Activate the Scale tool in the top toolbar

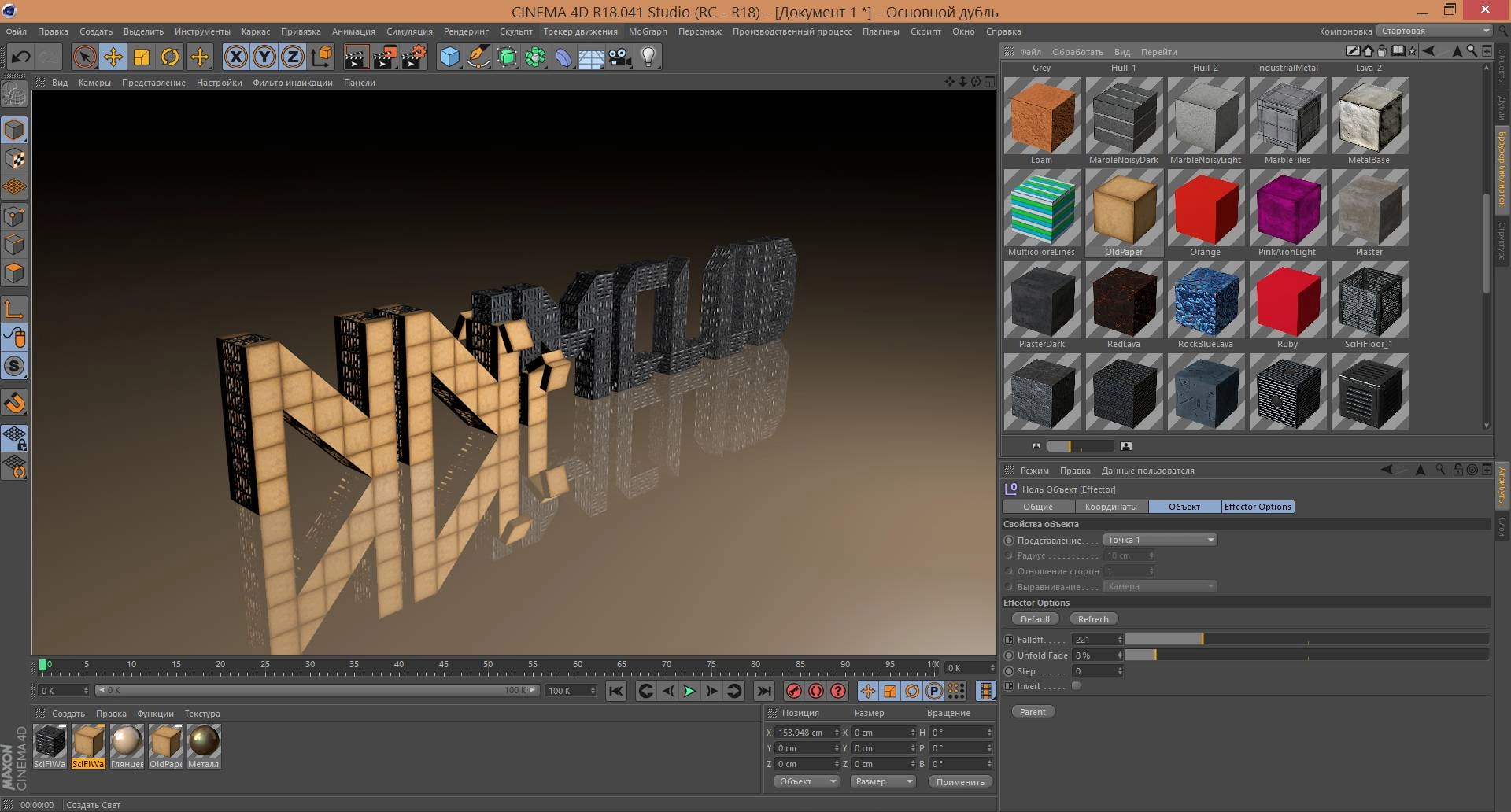(142, 57)
